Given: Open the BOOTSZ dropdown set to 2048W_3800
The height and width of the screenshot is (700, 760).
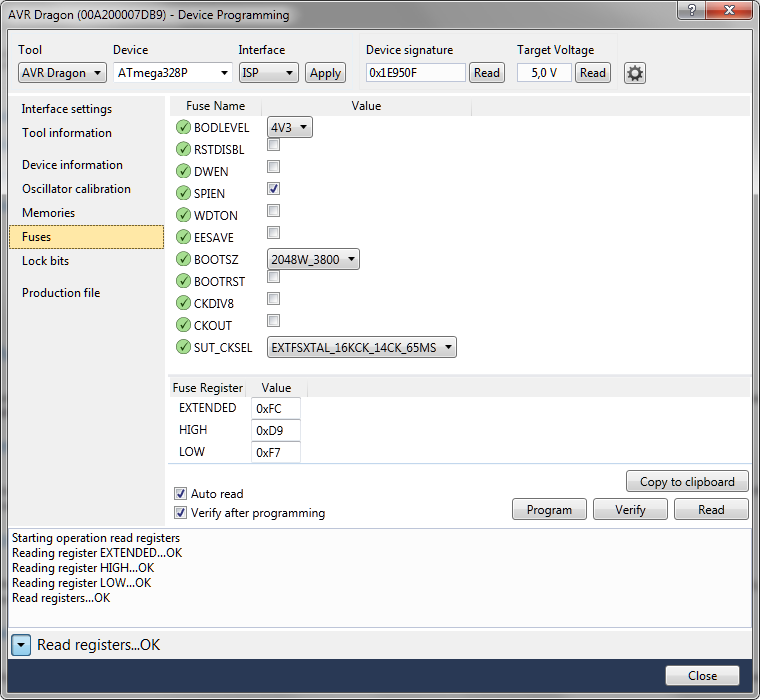Looking at the screenshot, I should pyautogui.click(x=313, y=259).
